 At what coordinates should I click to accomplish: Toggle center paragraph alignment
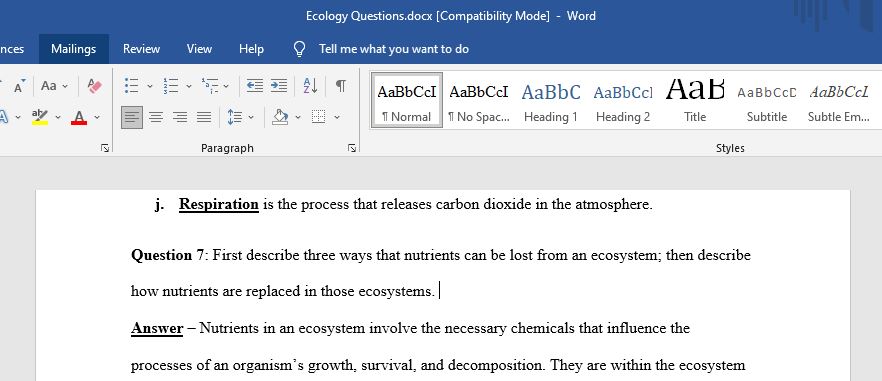click(156, 117)
